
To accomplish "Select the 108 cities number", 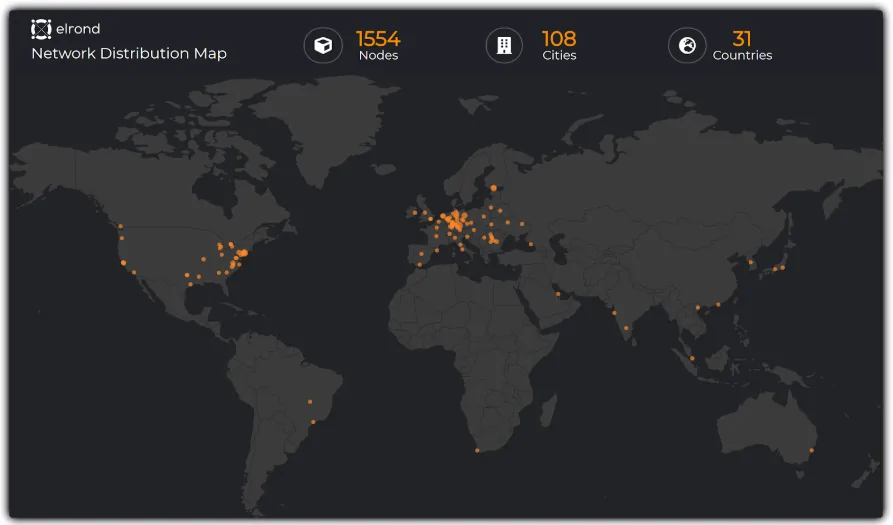I will [x=559, y=39].
